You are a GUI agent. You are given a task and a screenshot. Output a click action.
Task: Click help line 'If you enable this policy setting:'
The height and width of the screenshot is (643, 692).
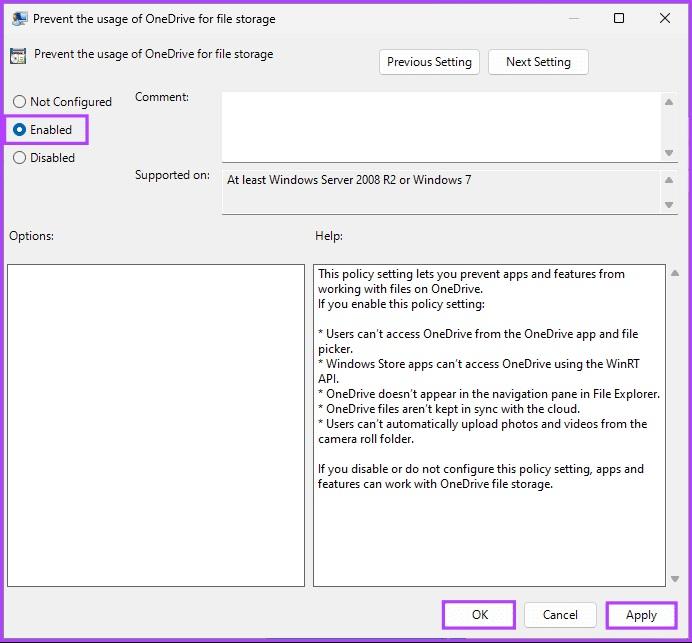click(x=401, y=304)
